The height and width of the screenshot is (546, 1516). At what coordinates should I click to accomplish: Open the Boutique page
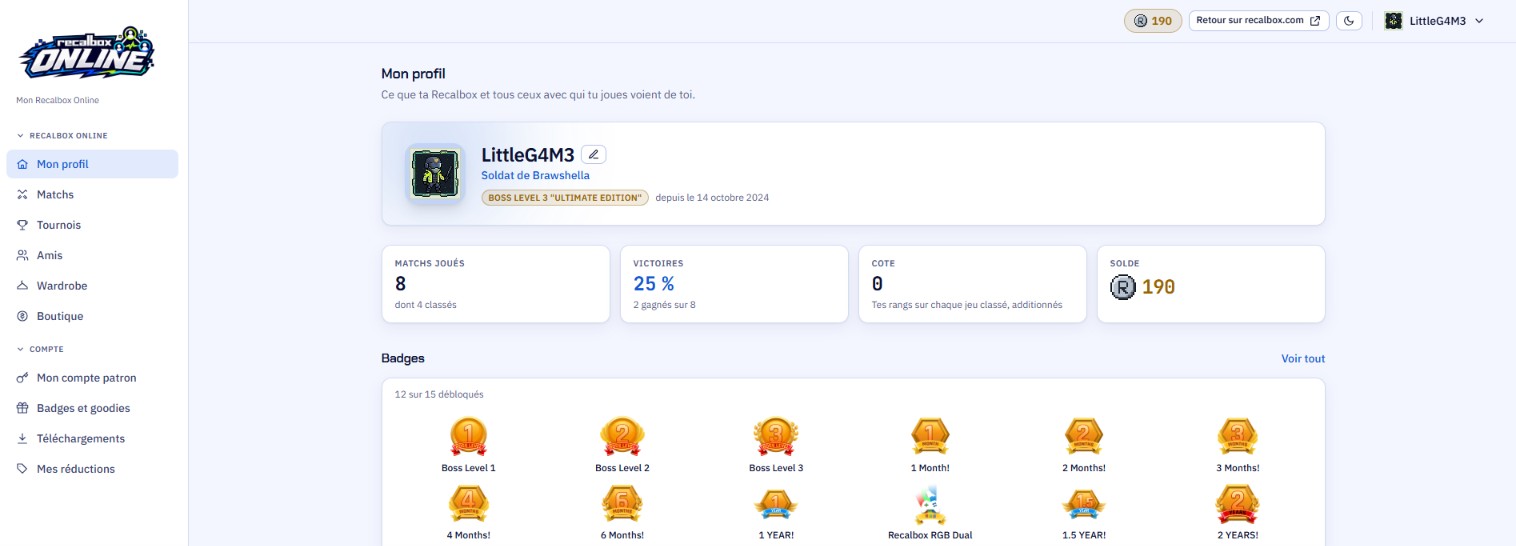point(92,316)
